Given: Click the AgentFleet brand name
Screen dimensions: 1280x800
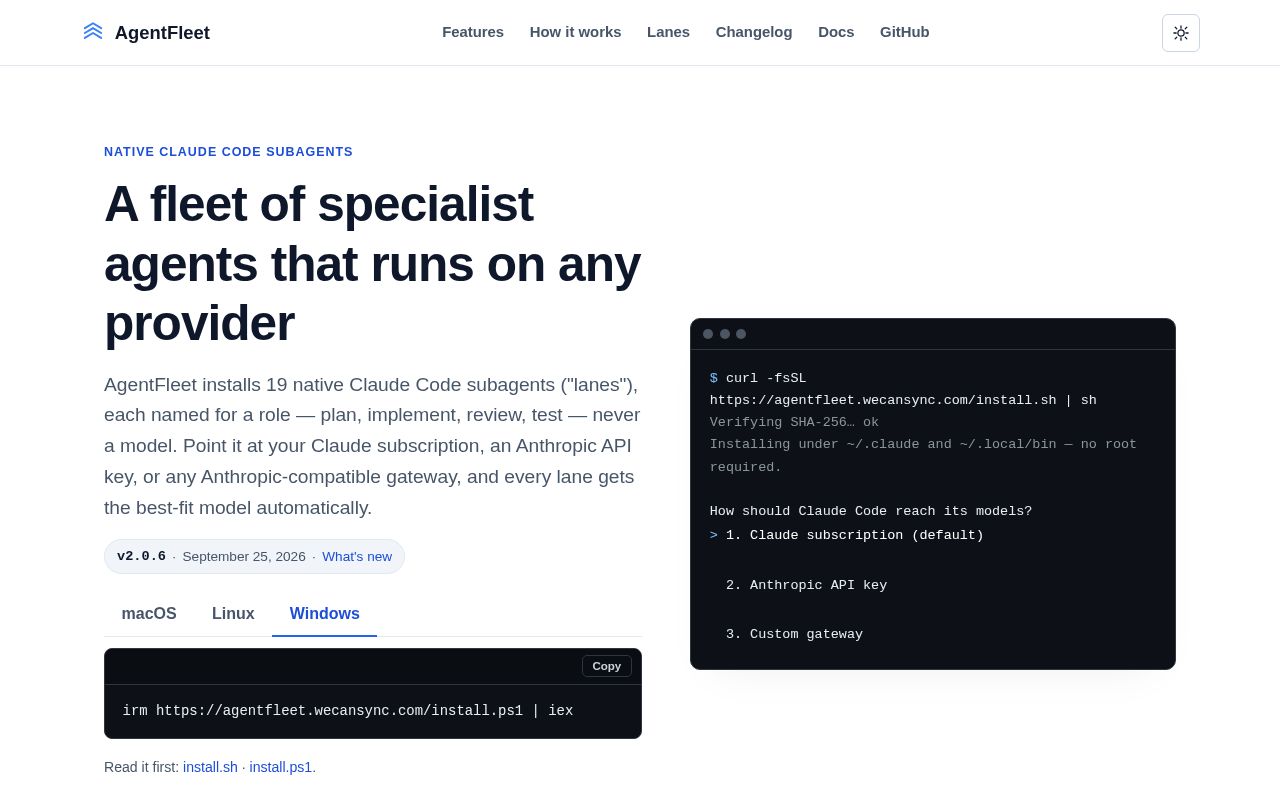Looking at the screenshot, I should coord(162,33).
